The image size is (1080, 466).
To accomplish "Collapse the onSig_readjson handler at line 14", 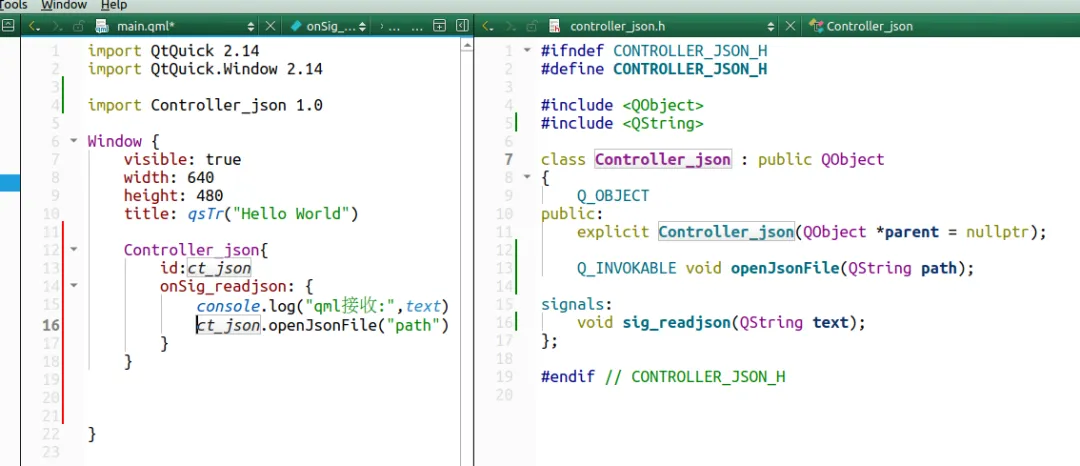I will point(74,285).
